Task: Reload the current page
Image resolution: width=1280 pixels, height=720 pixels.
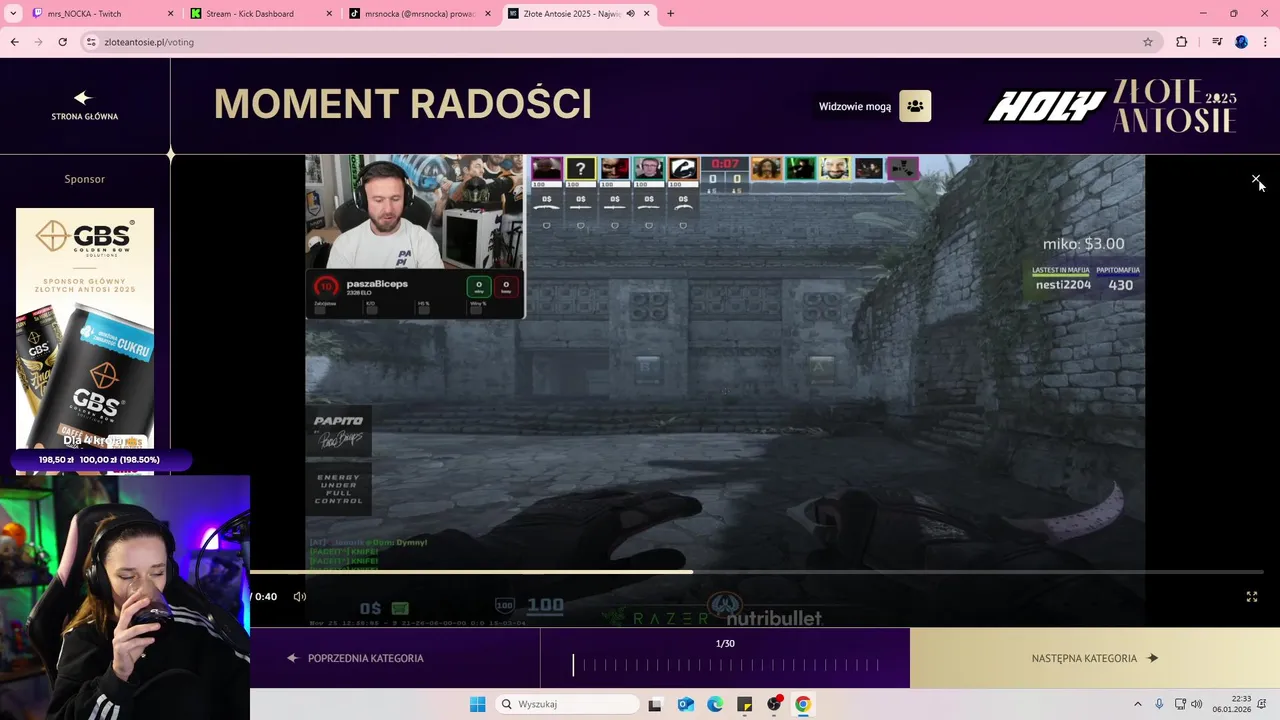Action: [62, 42]
